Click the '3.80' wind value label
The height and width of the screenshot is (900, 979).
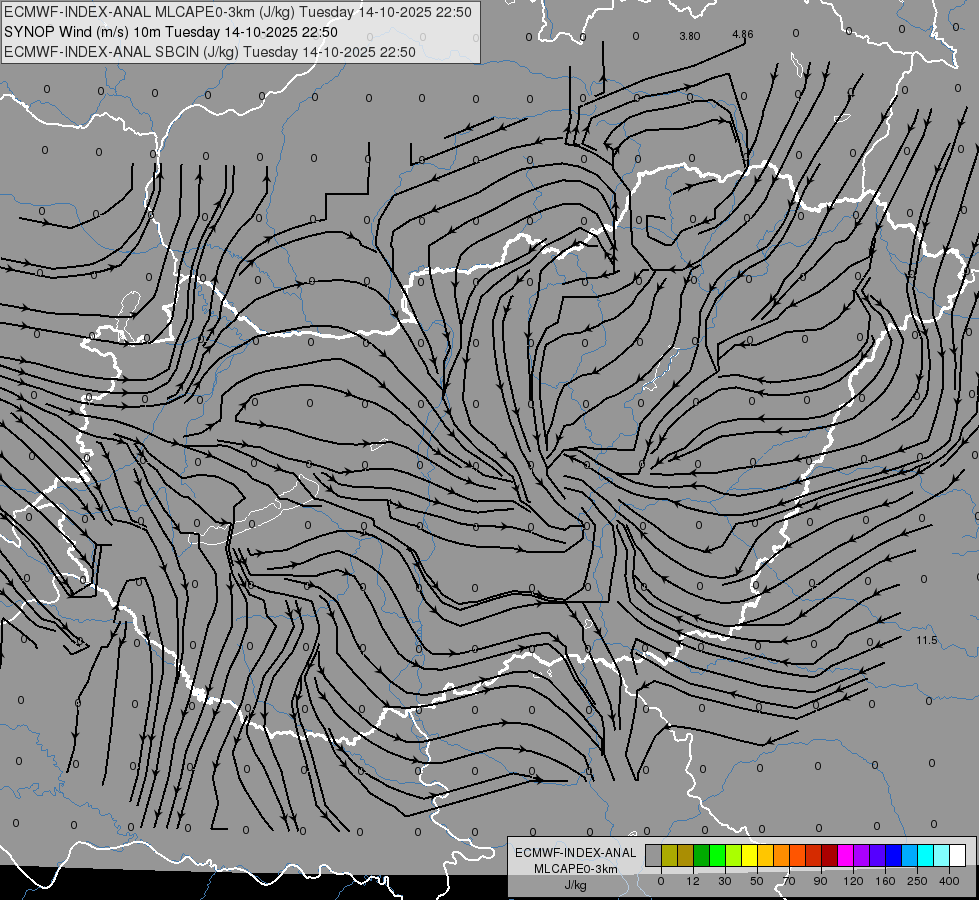[689, 36]
